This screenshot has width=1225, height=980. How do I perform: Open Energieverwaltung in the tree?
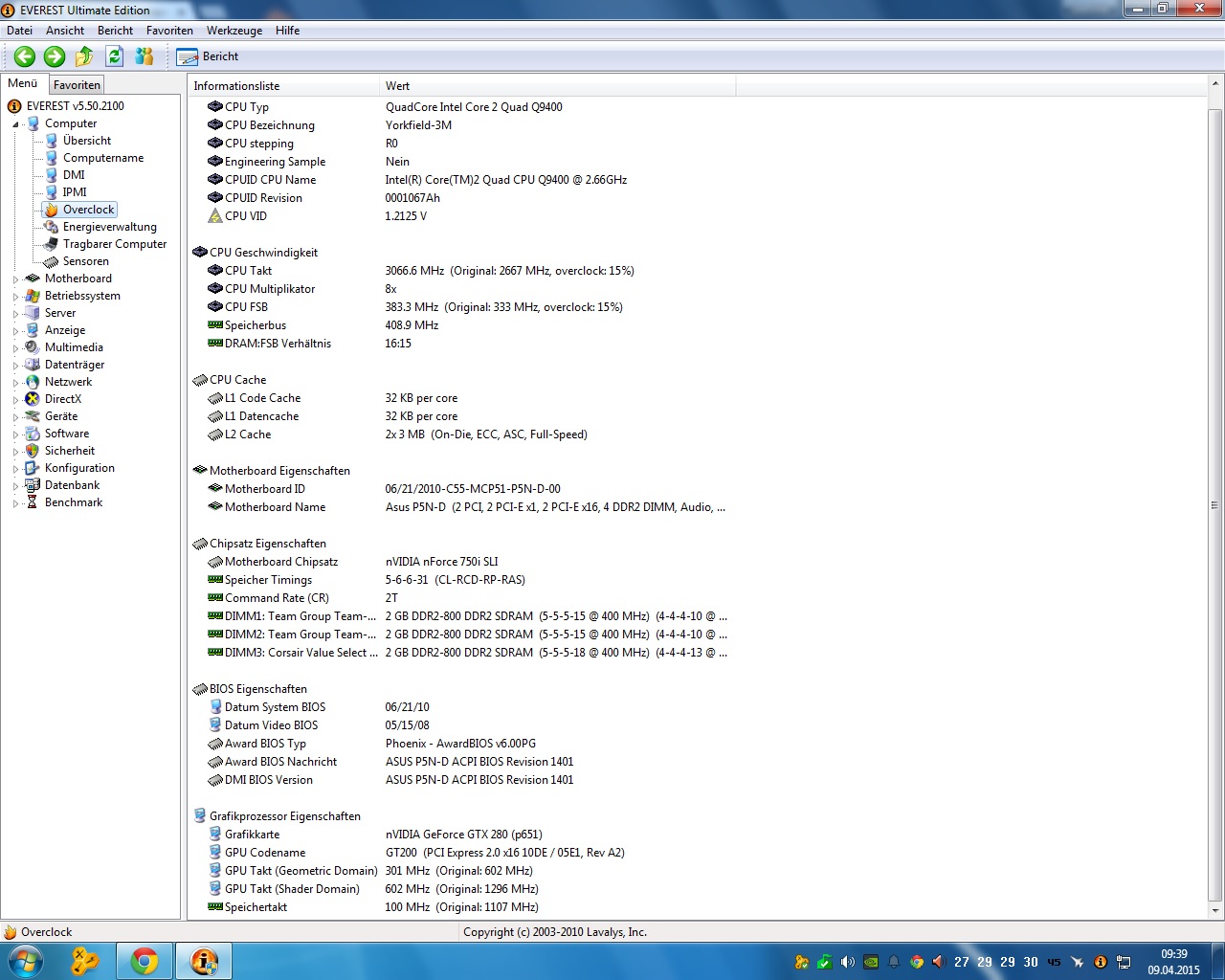109,227
